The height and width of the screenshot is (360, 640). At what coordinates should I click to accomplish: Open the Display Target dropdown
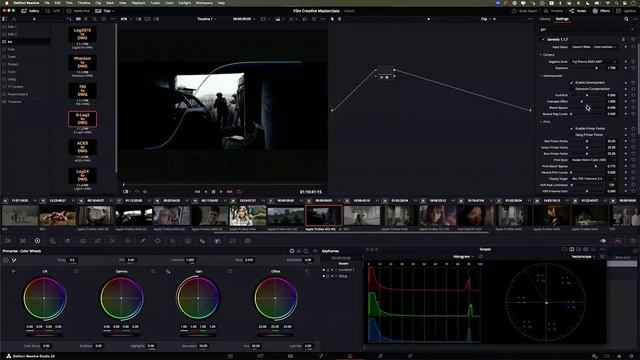click(x=594, y=179)
